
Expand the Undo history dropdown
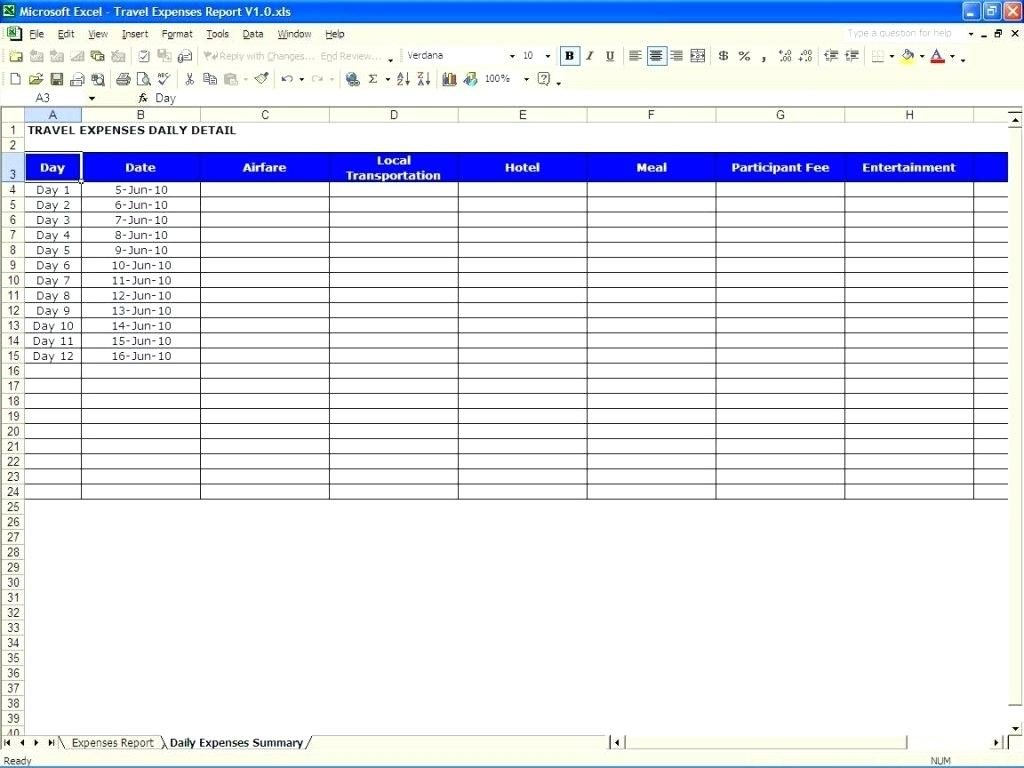point(301,79)
